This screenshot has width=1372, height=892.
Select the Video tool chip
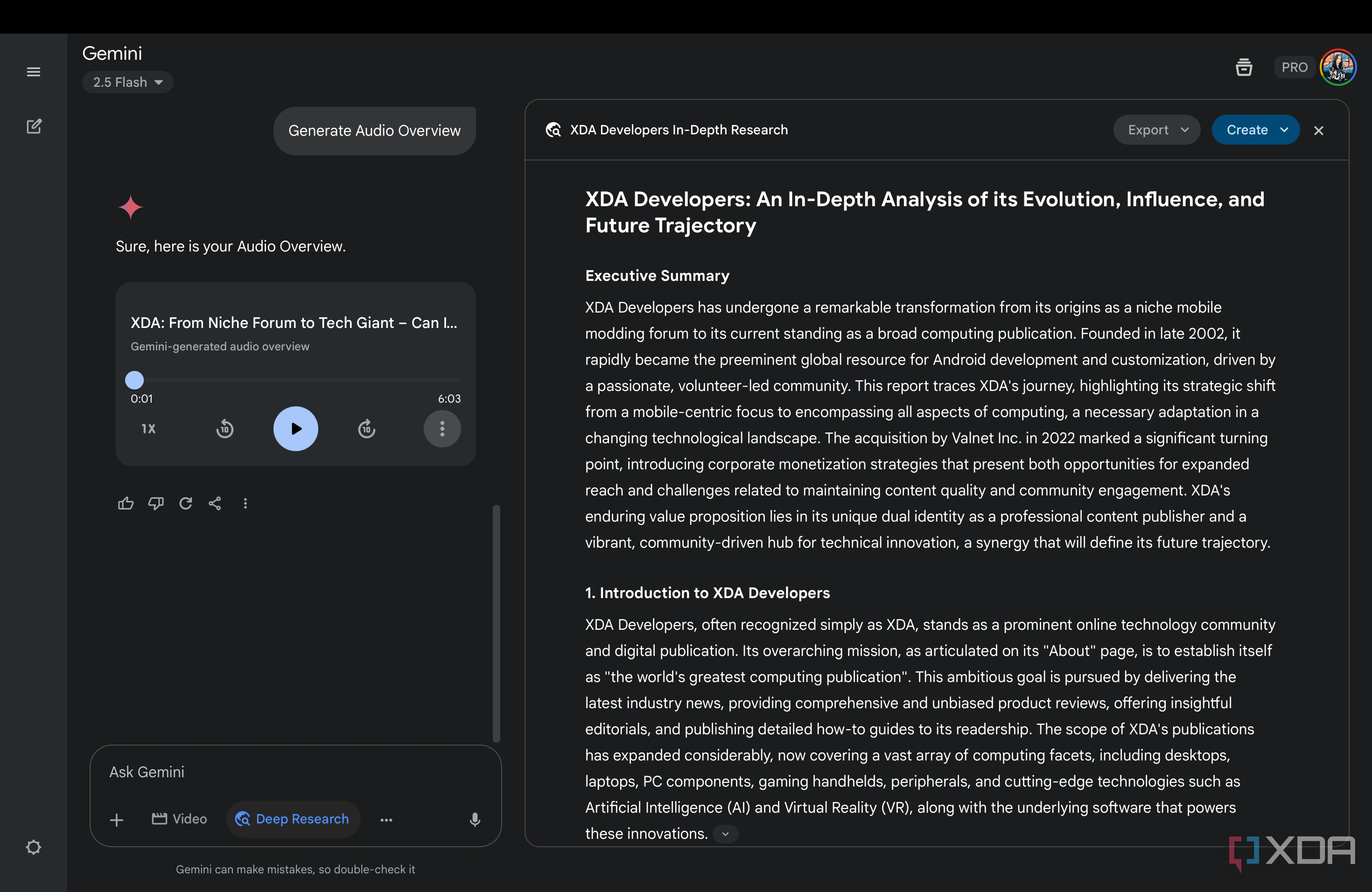point(179,819)
